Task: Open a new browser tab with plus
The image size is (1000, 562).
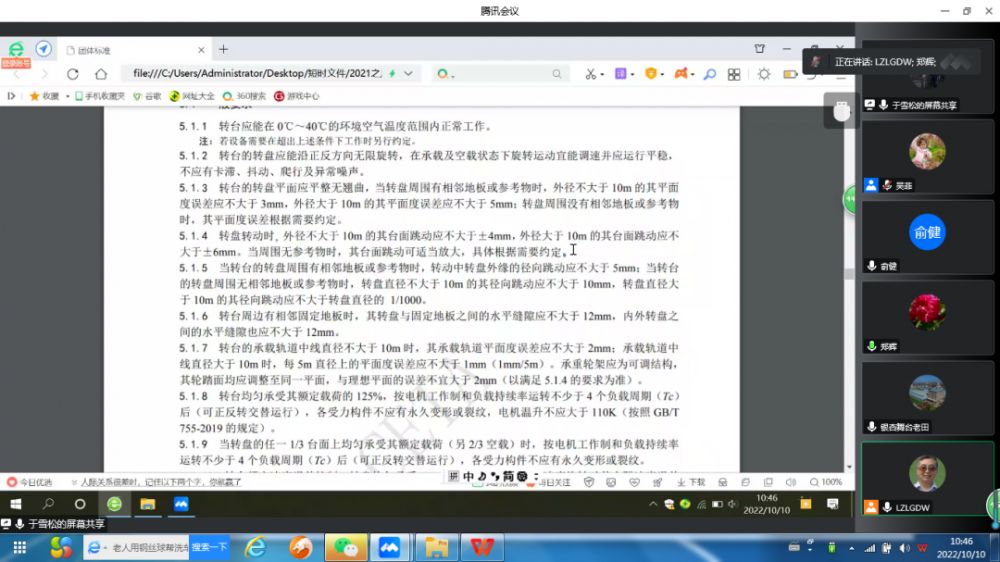Action: pyautogui.click(x=223, y=49)
